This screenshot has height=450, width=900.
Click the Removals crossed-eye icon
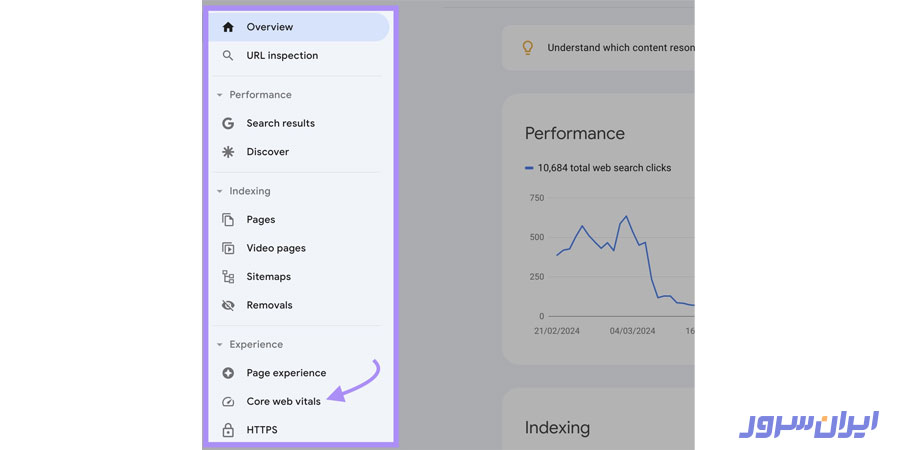(x=228, y=305)
